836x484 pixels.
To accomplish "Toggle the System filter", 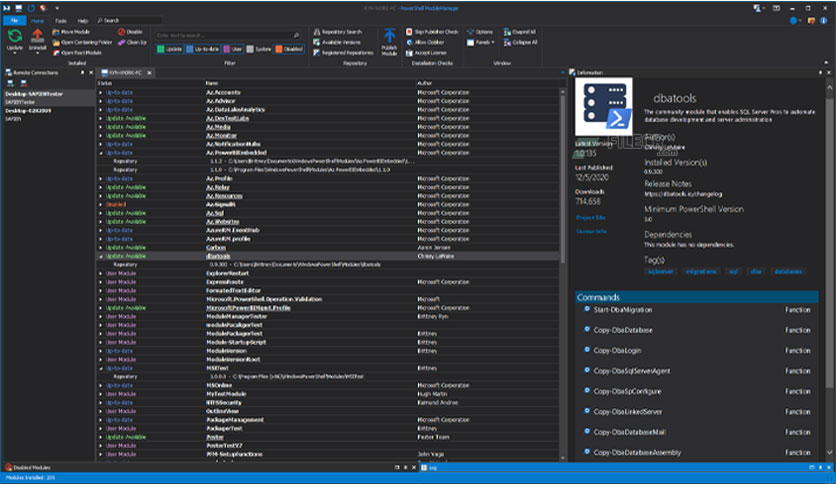I will pyautogui.click(x=259, y=49).
